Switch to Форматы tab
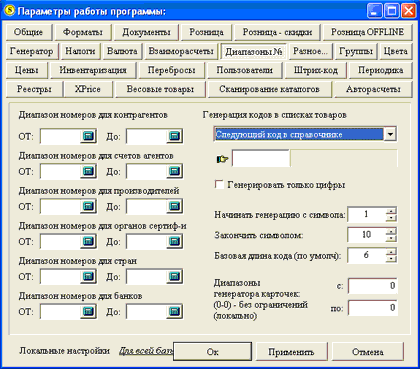 pos(83,32)
